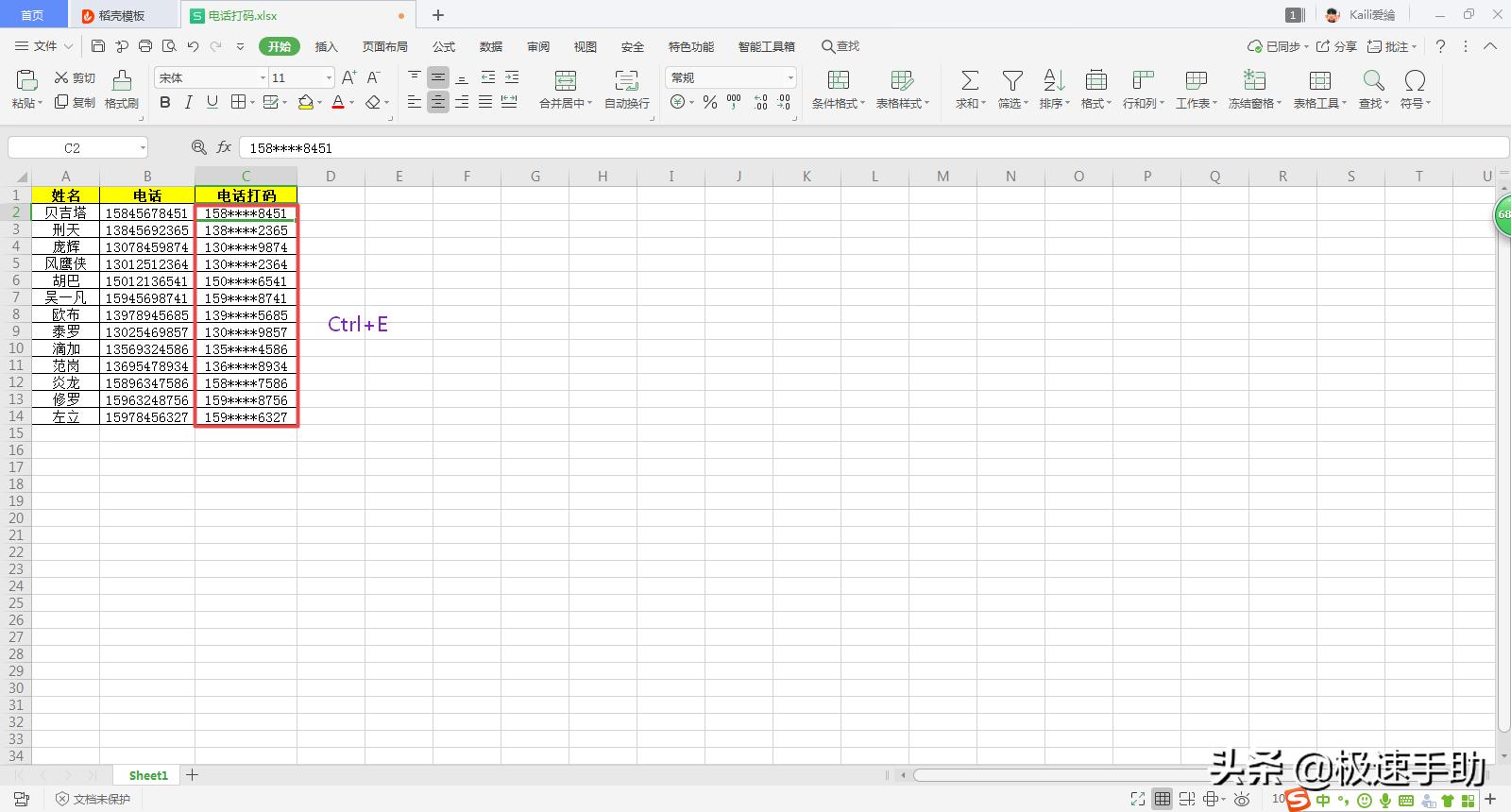1511x812 pixels.
Task: Open the font name dropdown showing 宋体
Action: pos(263,77)
